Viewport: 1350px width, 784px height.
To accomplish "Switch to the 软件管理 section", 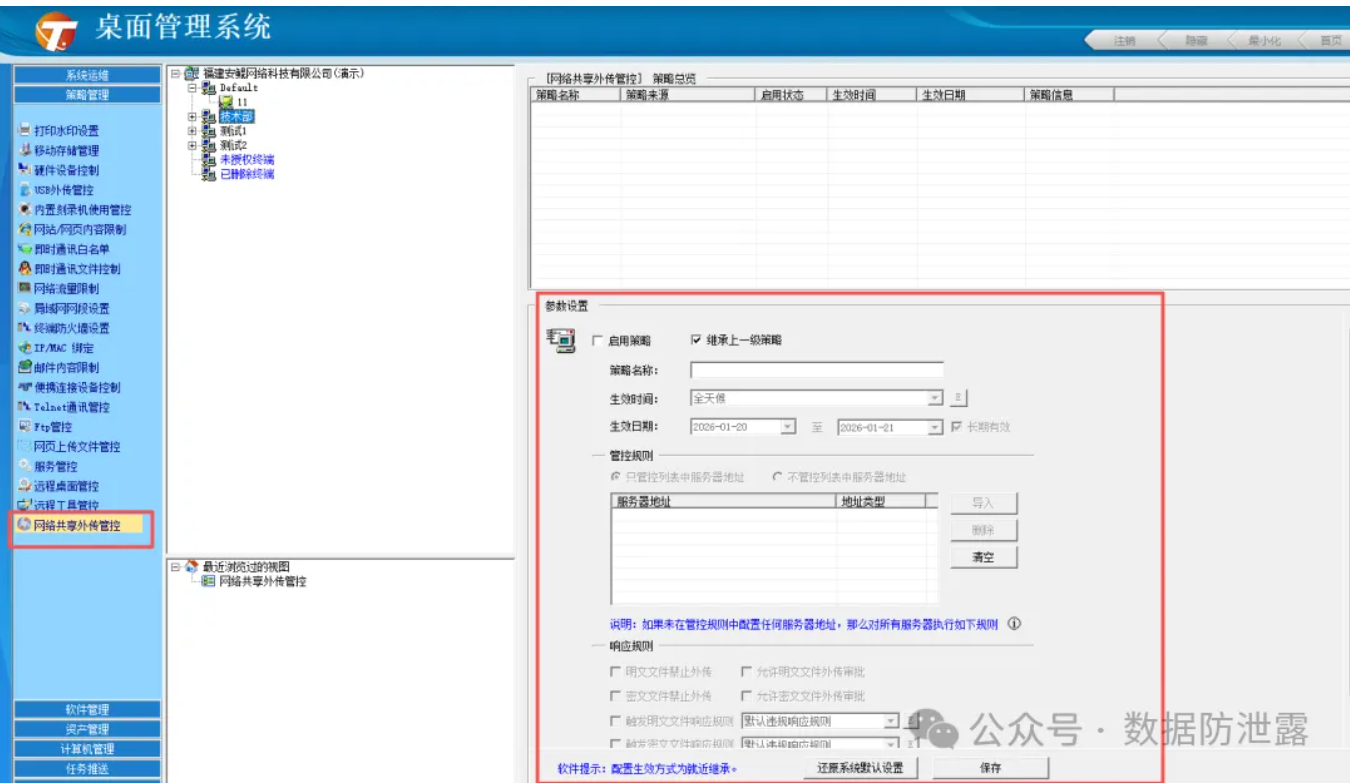I will pos(87,709).
